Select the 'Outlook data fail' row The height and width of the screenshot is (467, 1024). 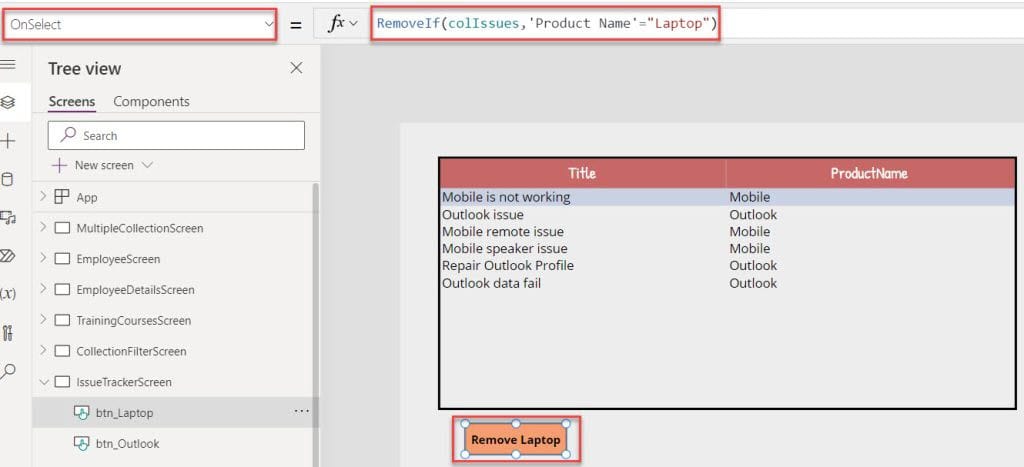[x=727, y=283]
